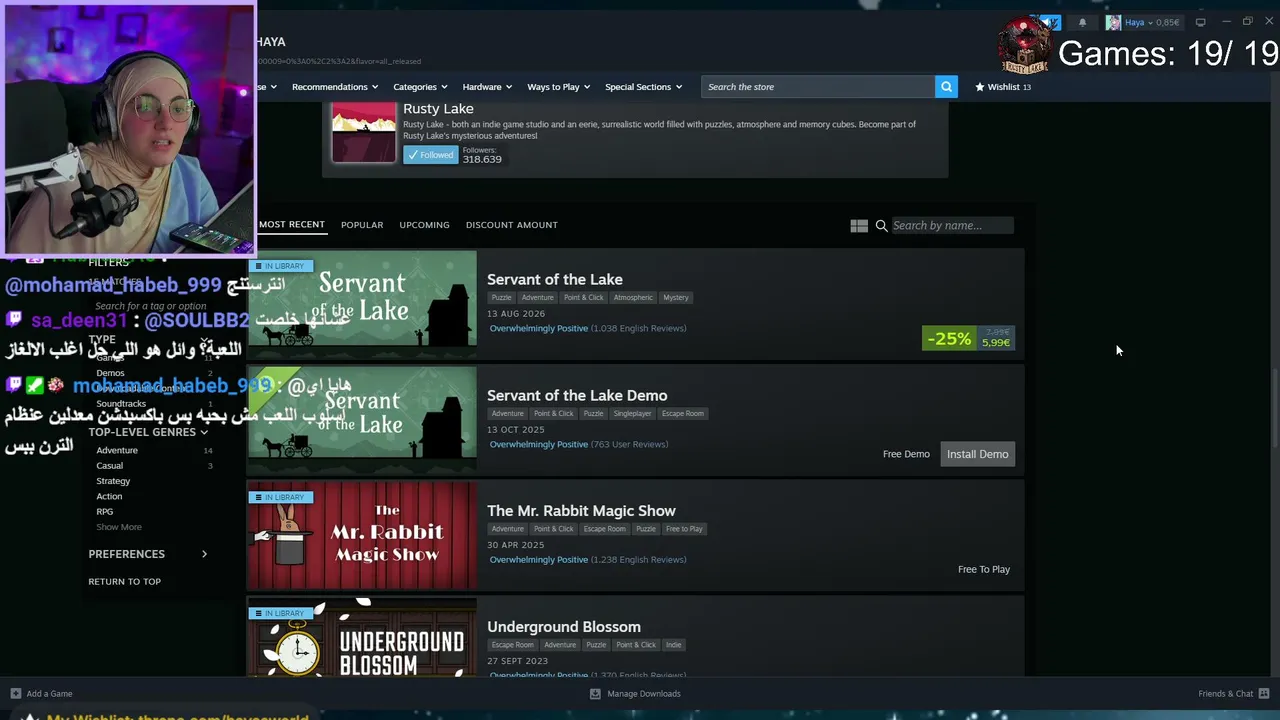Click Return to Top
This screenshot has width=1280, height=720.
(124, 582)
